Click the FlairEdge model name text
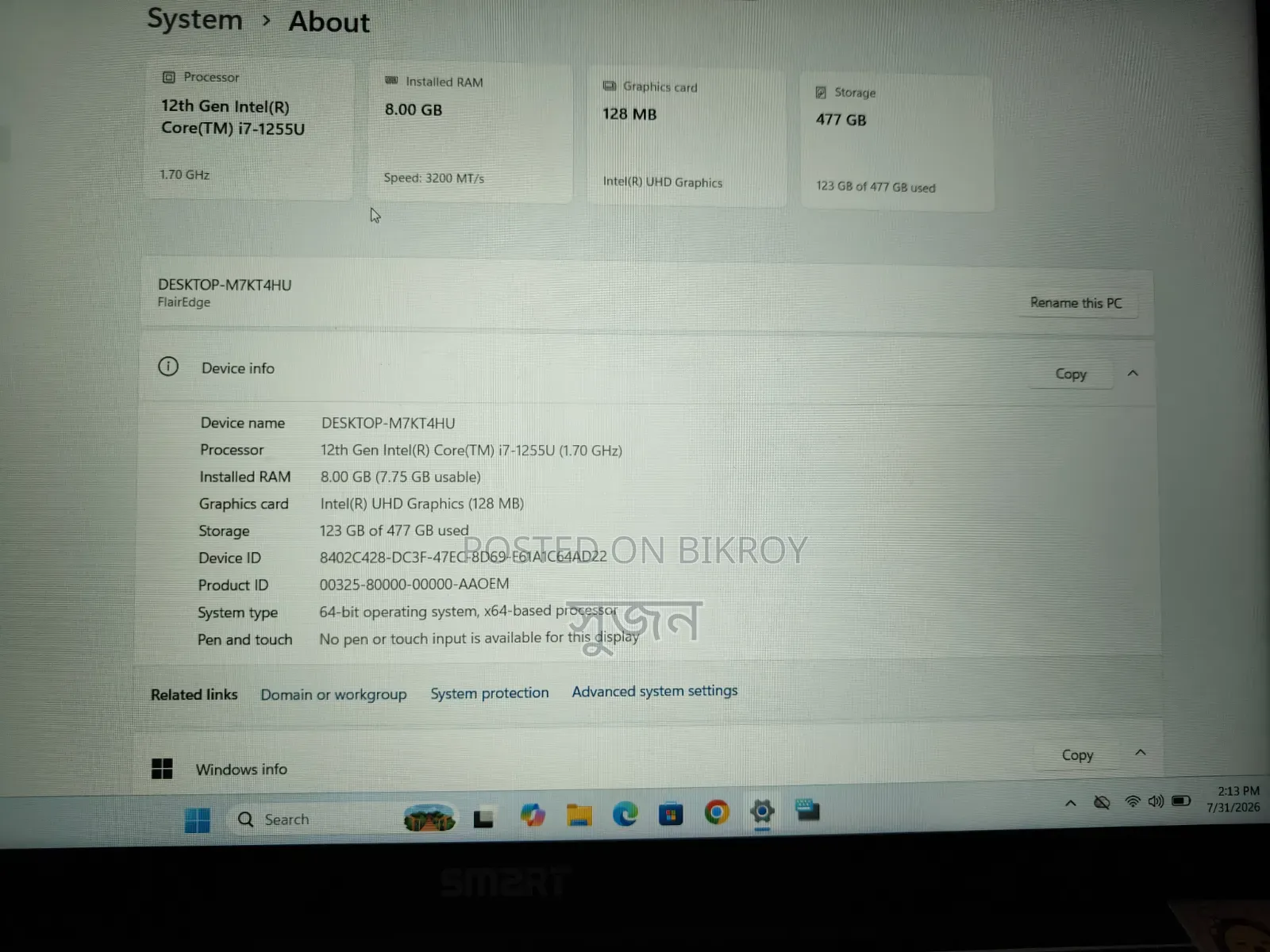This screenshot has width=1270, height=952. pyautogui.click(x=184, y=302)
